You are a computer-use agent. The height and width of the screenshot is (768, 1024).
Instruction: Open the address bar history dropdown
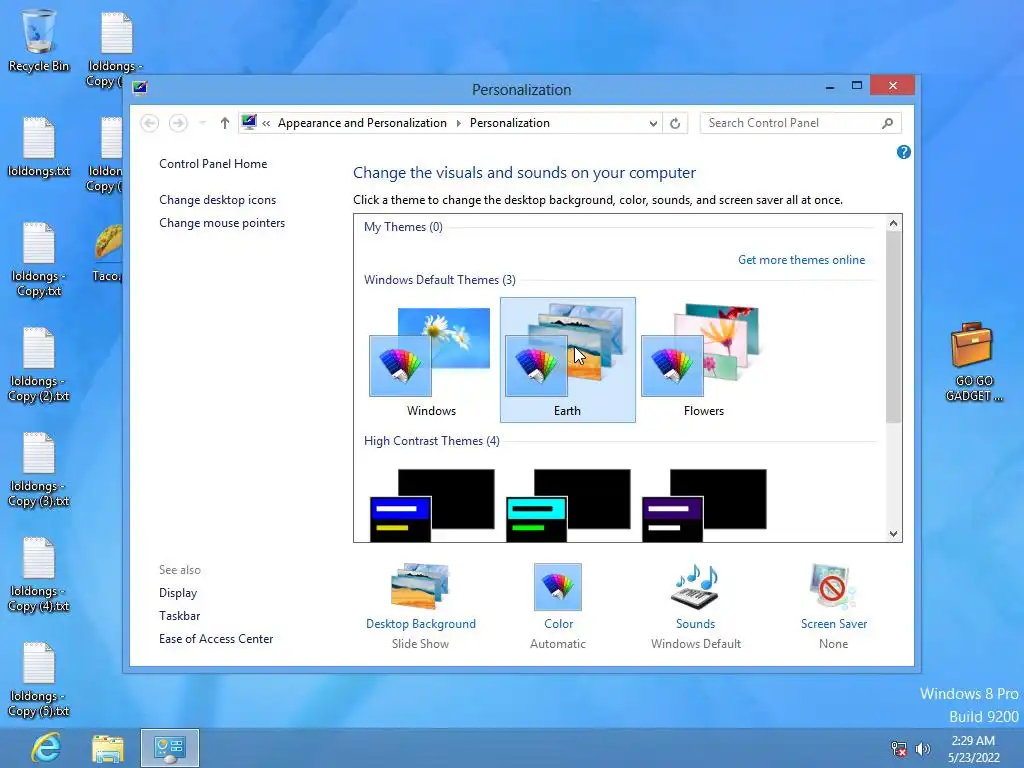coord(652,123)
